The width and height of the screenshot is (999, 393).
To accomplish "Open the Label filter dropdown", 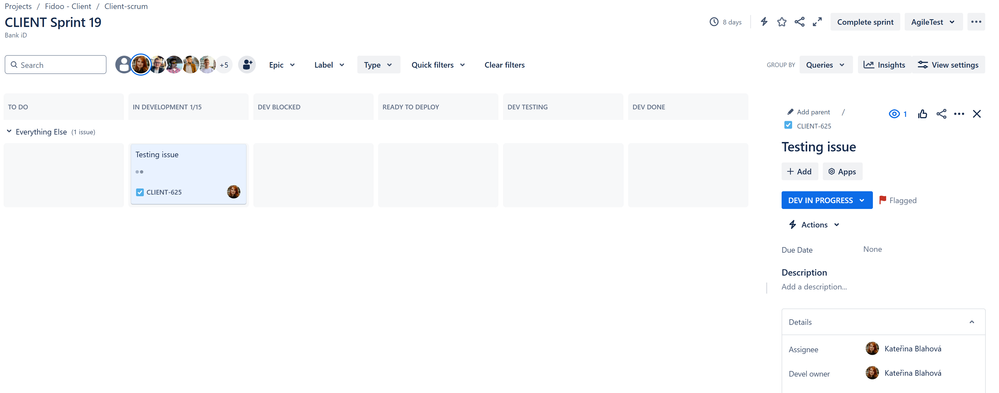I will click(329, 64).
